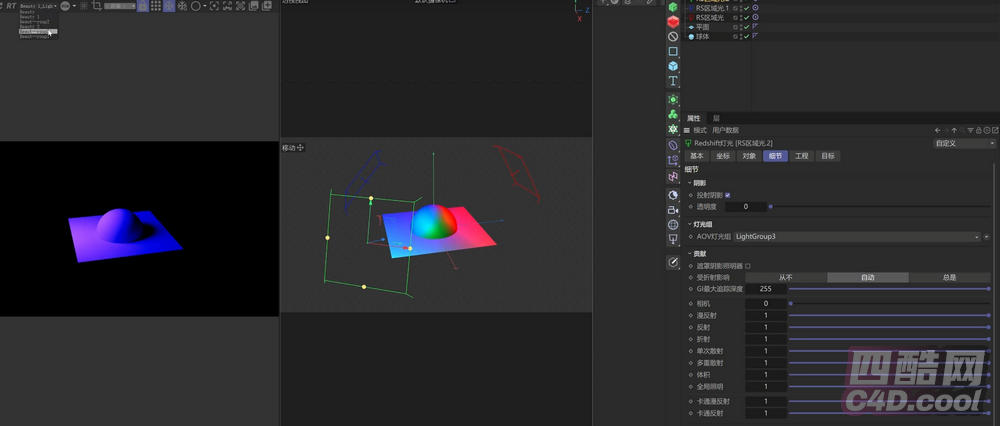Switch to the 对象 tab
The image size is (1000, 426).
pyautogui.click(x=749, y=156)
